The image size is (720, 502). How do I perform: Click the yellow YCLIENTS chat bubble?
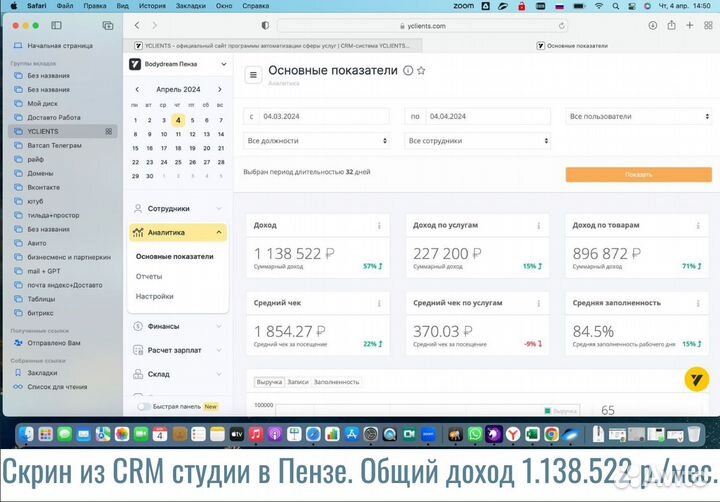coord(697,379)
